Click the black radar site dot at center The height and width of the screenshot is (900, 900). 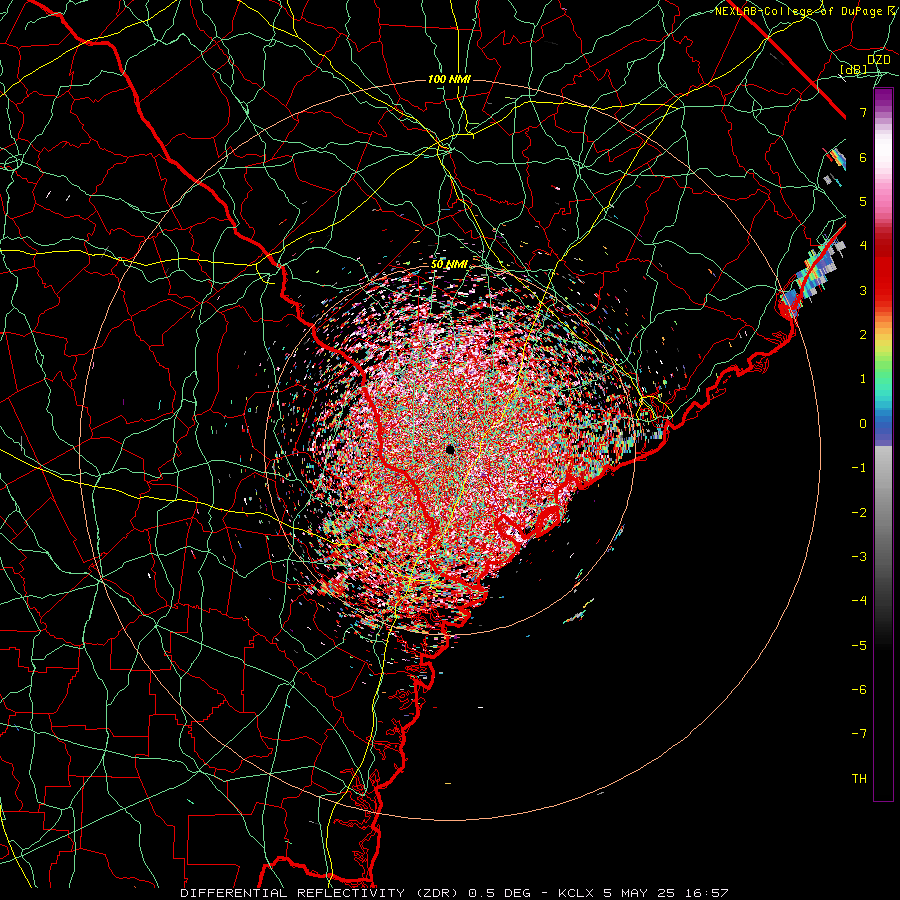[450, 449]
